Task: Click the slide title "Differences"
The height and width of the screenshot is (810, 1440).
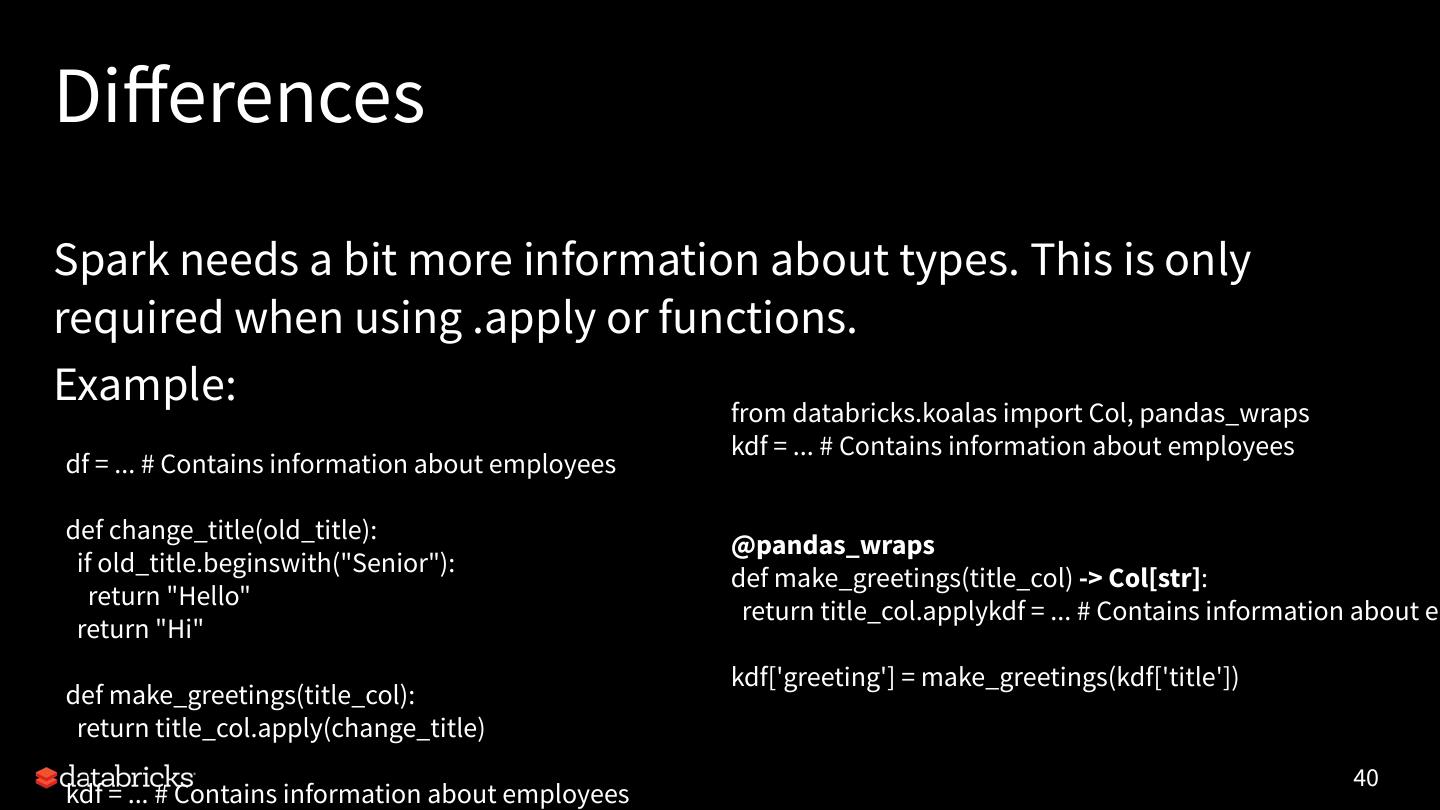Action: point(240,97)
